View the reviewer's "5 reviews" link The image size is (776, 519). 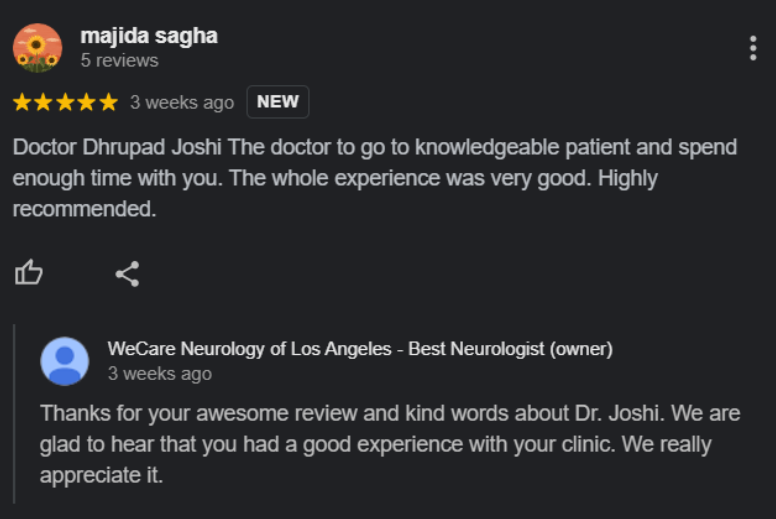119,61
